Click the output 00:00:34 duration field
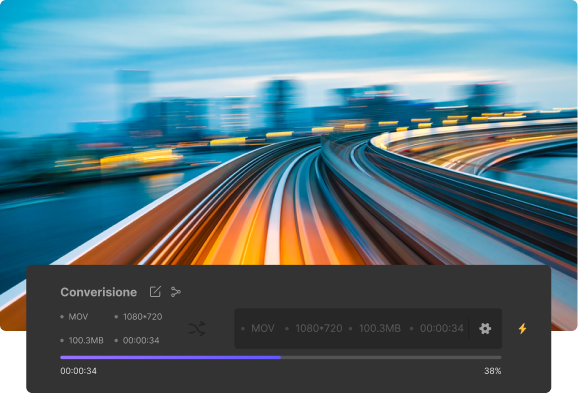The width and height of the screenshot is (578, 394). click(442, 328)
